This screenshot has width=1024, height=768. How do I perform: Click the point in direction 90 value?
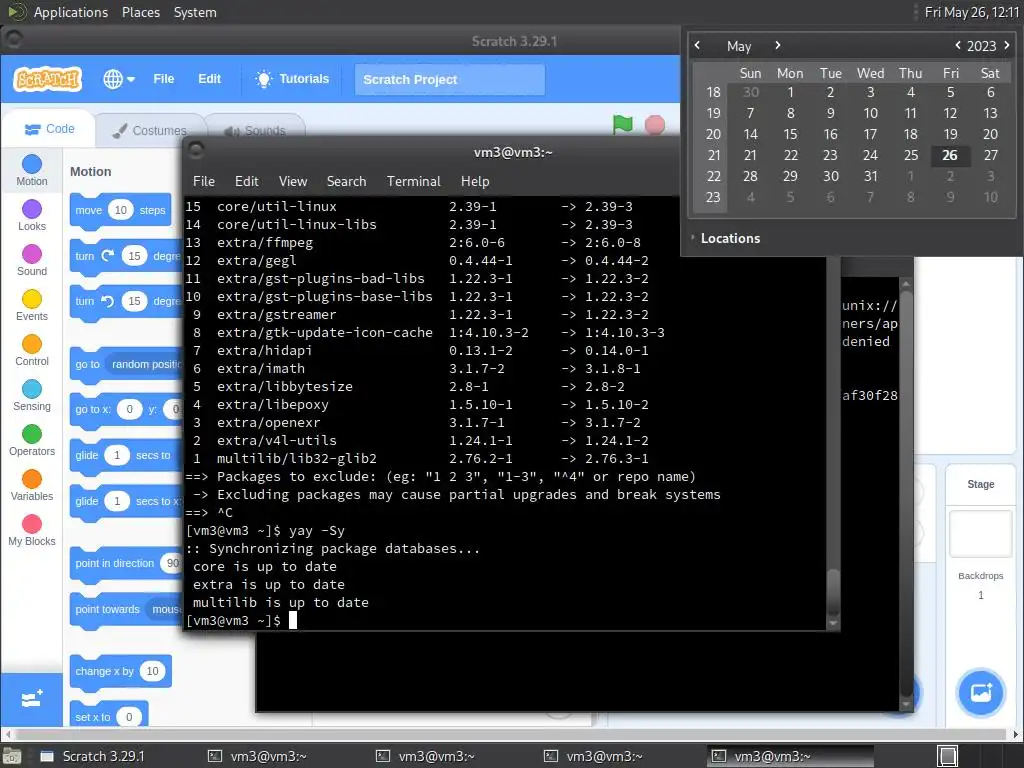pos(172,563)
